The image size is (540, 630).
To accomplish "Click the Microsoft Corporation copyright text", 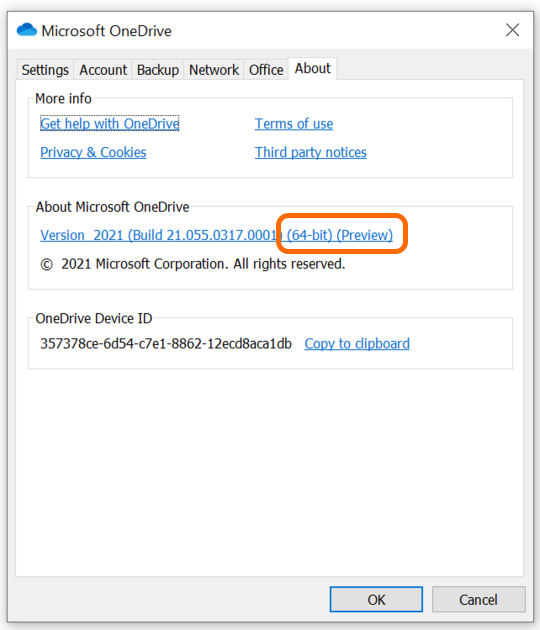I will point(193,264).
